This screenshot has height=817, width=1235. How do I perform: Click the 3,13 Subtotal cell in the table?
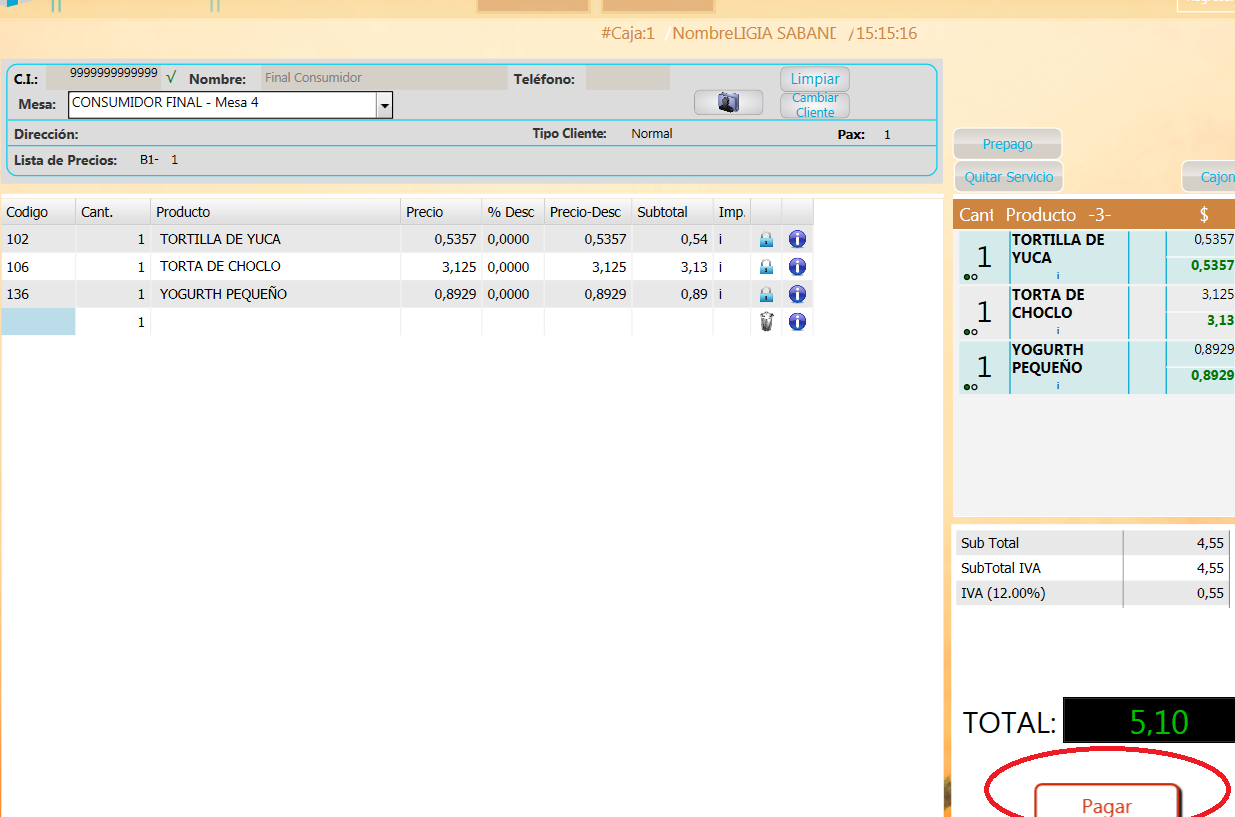pos(672,266)
